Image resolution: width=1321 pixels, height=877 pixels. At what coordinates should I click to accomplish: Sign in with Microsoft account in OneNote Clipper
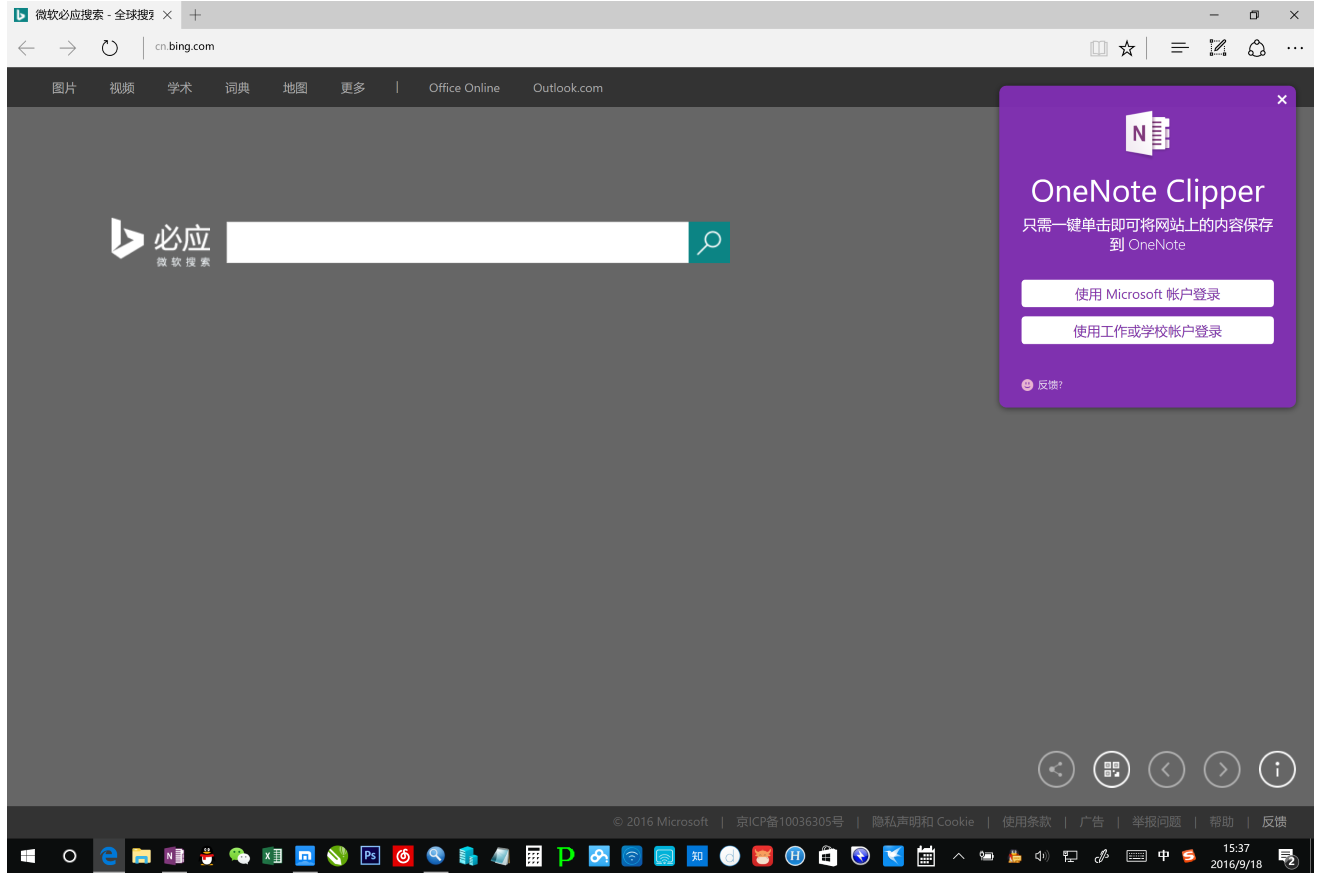[1147, 294]
